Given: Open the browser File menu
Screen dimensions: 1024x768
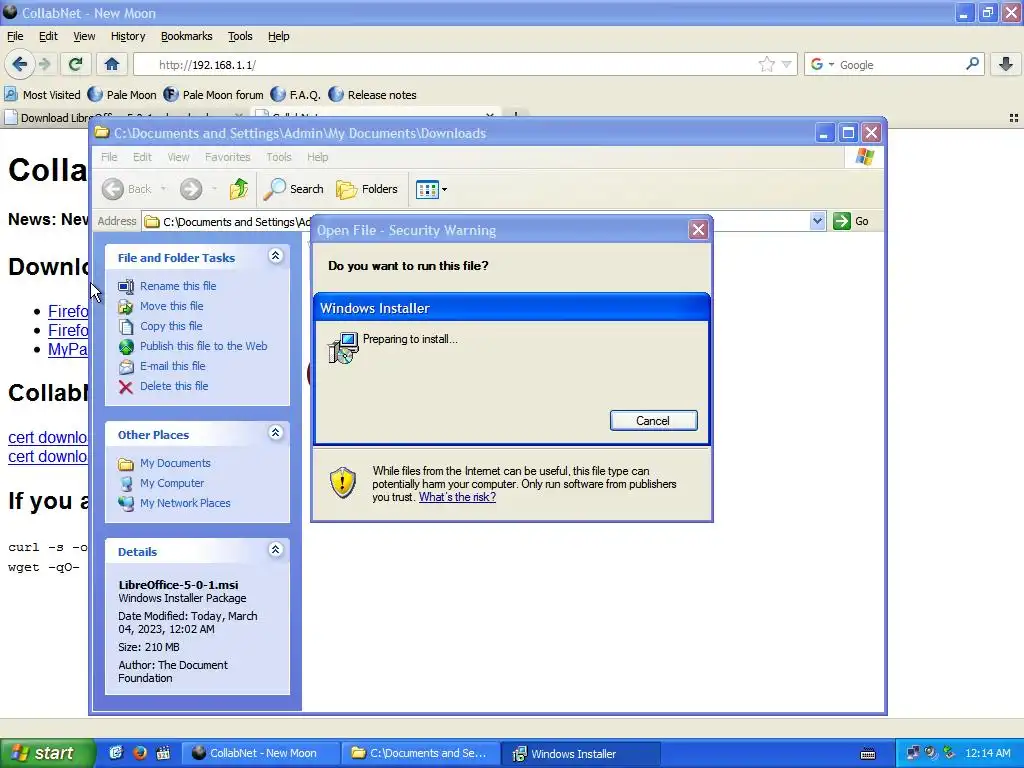Looking at the screenshot, I should (x=15, y=36).
